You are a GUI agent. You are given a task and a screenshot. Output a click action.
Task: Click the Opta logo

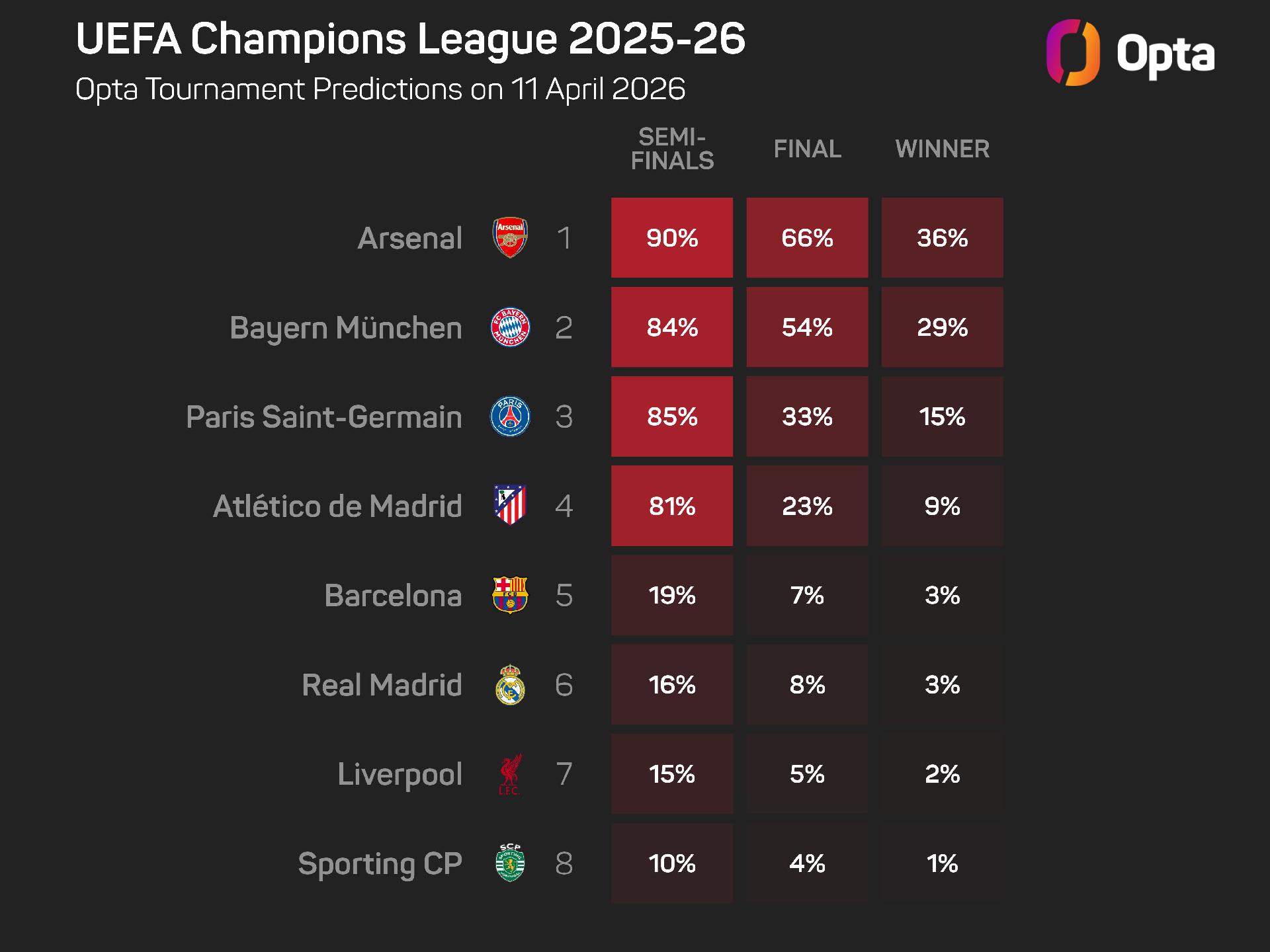click(1130, 53)
